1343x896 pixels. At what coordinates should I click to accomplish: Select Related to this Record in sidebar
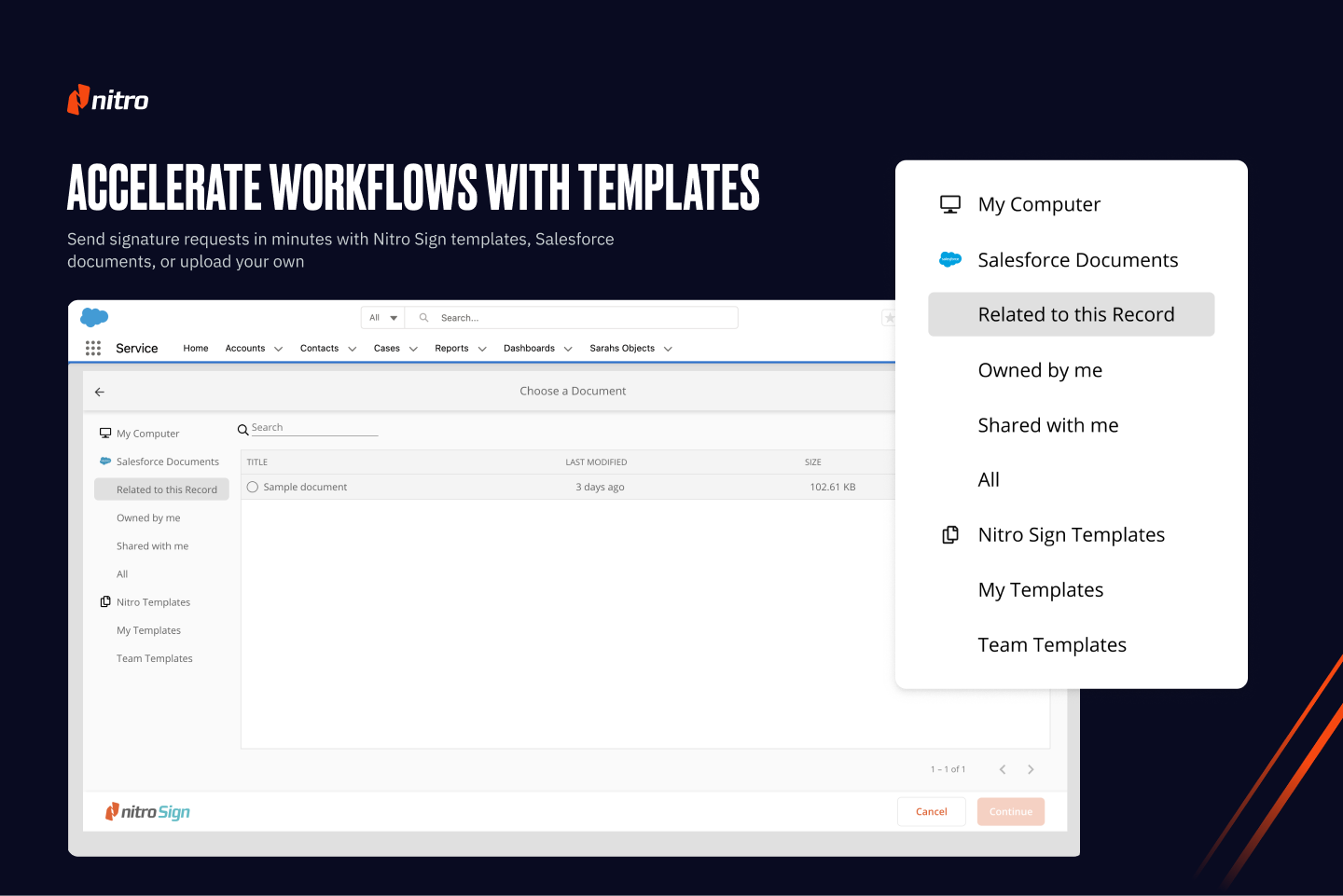pos(166,490)
